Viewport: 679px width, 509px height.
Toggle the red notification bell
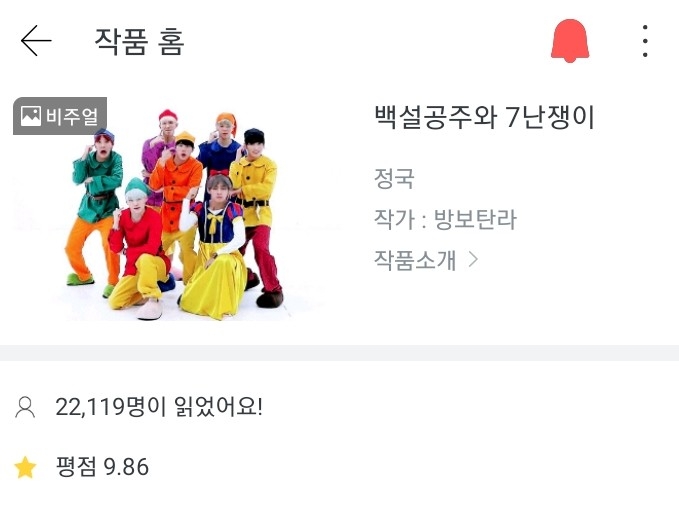[570, 41]
